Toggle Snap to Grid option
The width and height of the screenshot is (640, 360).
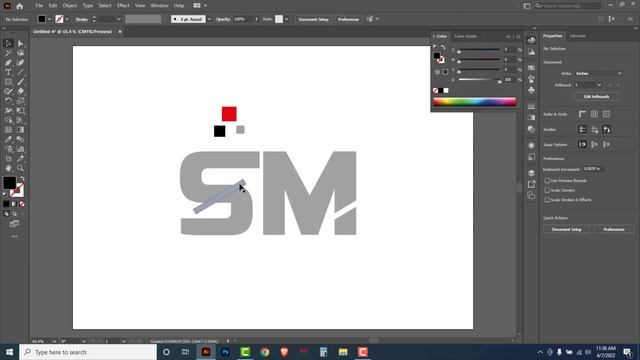(607, 144)
